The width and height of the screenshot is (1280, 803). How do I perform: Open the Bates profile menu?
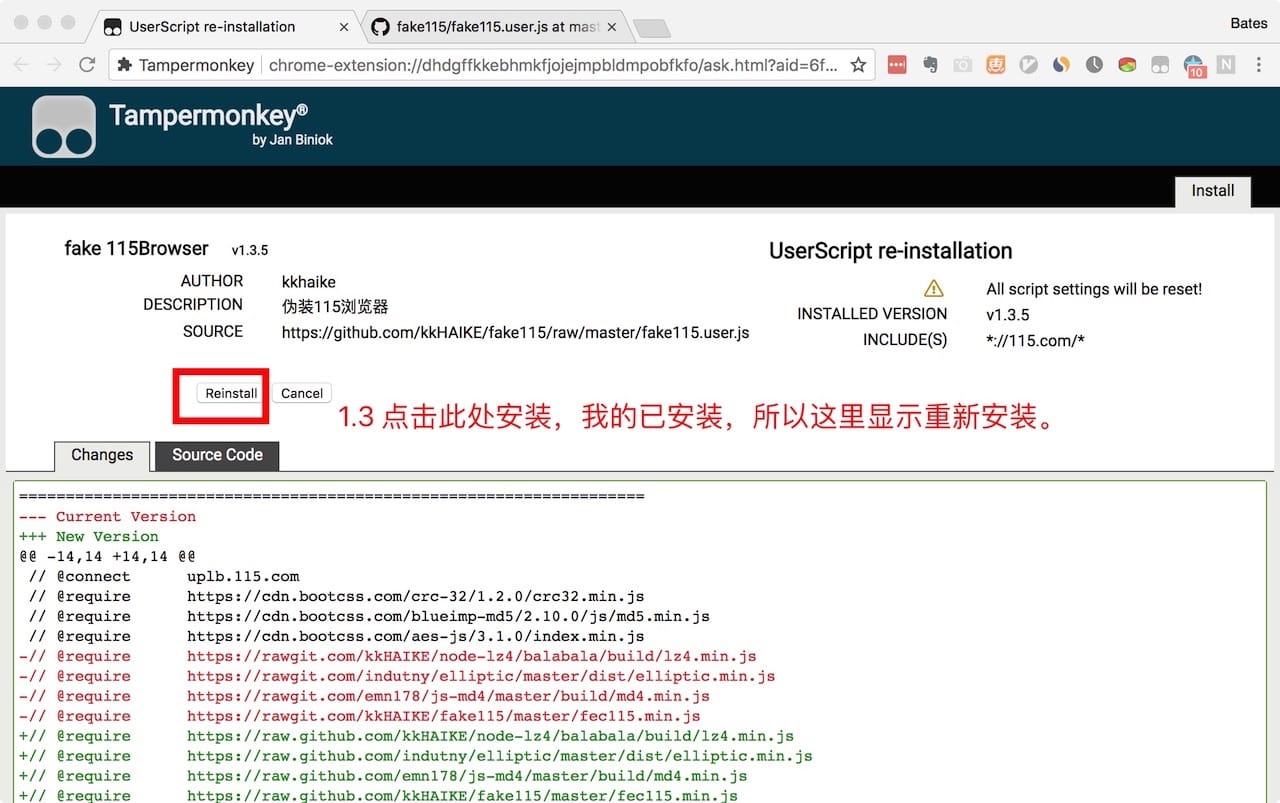click(1248, 23)
